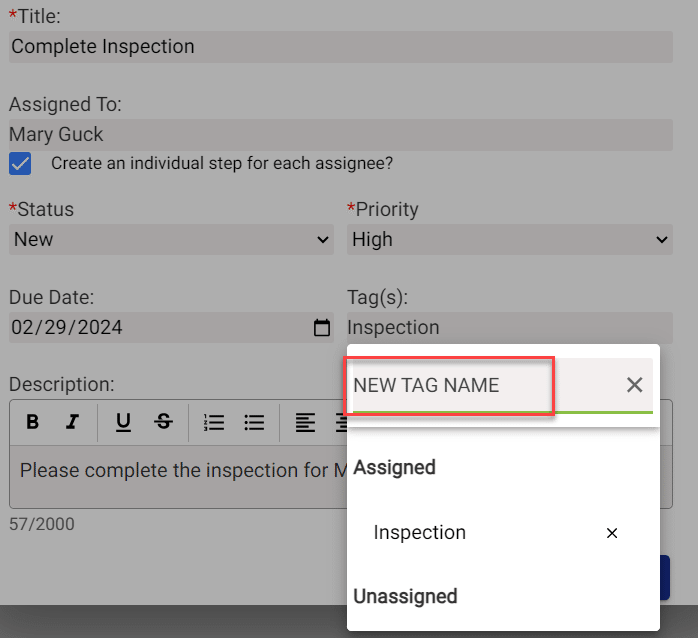Click the 57/2000 character counter
This screenshot has height=638, width=698.
point(42,524)
